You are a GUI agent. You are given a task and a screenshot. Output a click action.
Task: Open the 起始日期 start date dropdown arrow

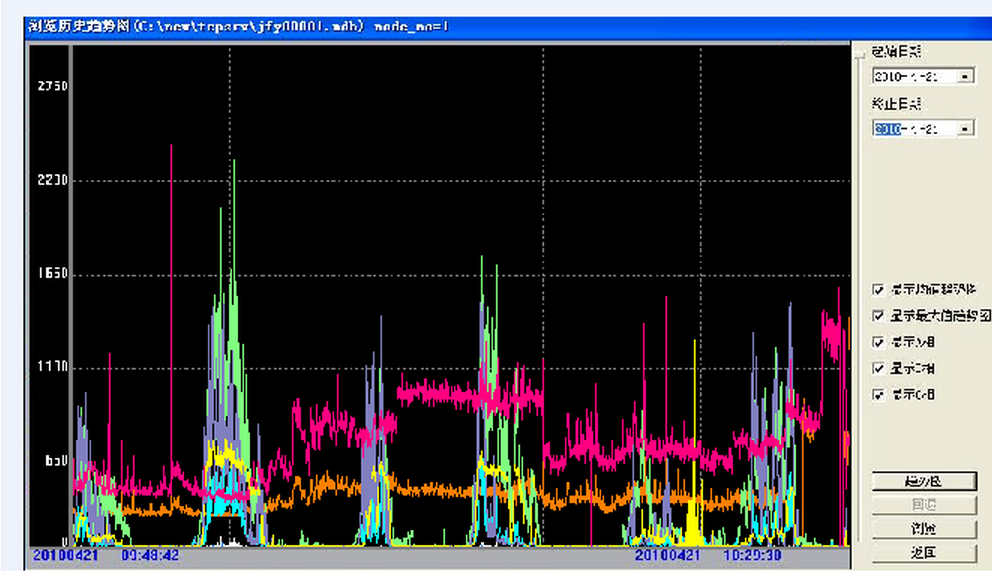(x=965, y=76)
